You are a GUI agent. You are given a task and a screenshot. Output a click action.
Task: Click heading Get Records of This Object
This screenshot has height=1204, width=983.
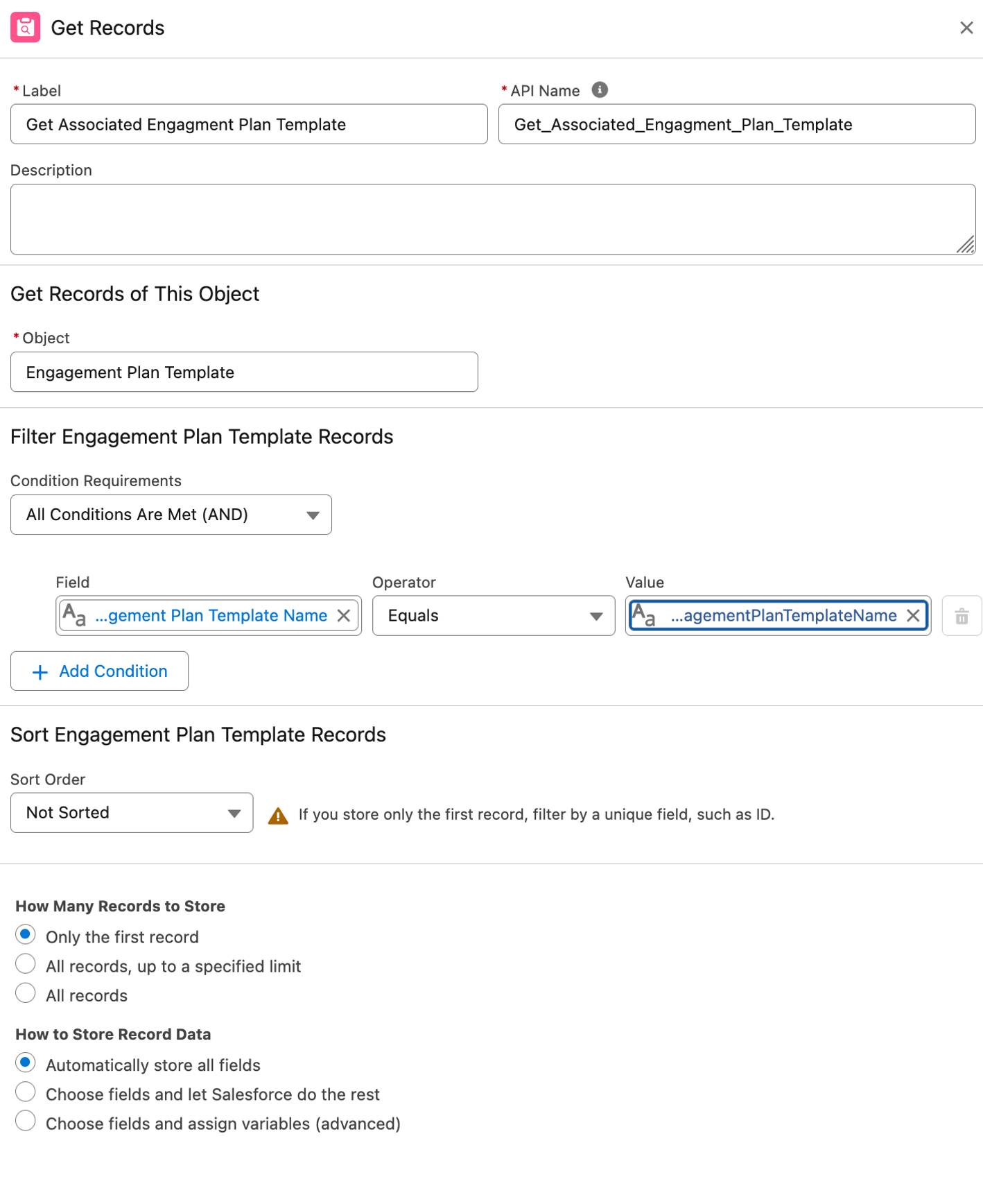pyautogui.click(x=135, y=294)
